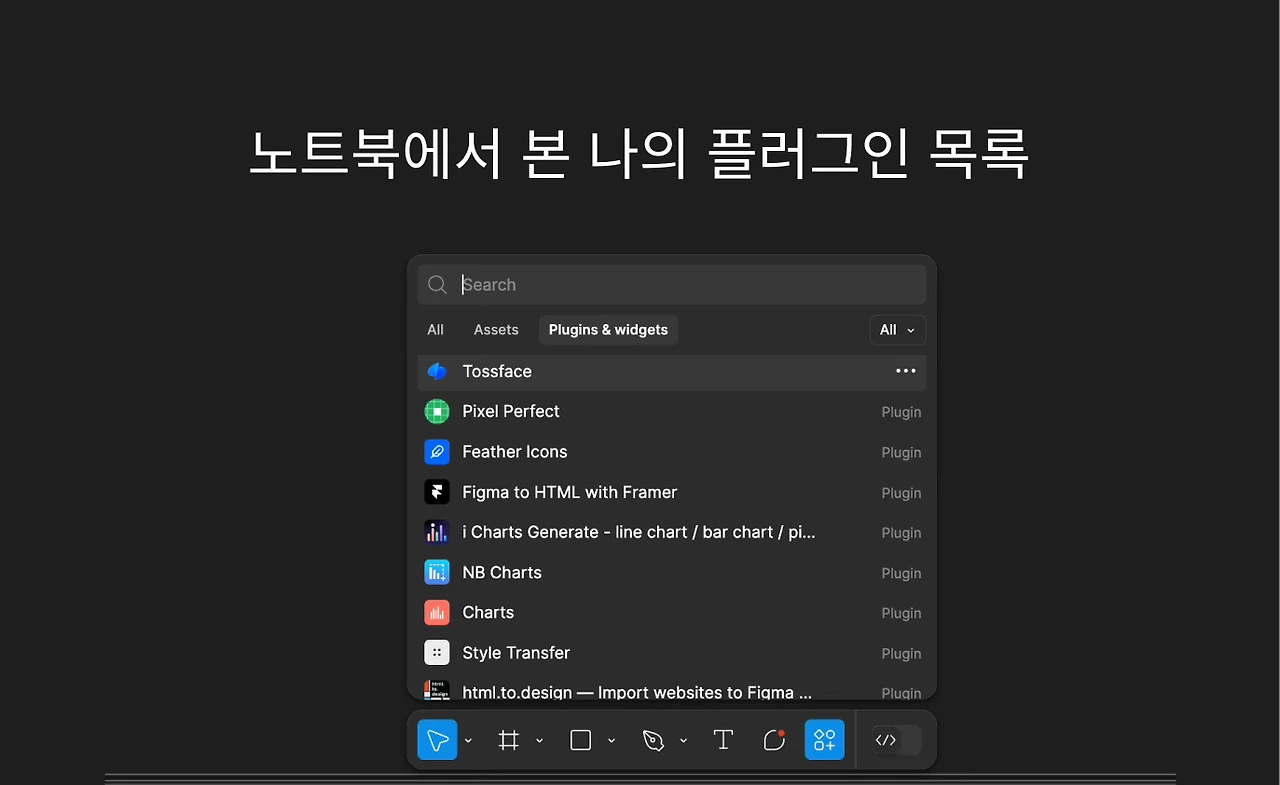Run the NB Charts plugin
1280x785 pixels.
(672, 572)
